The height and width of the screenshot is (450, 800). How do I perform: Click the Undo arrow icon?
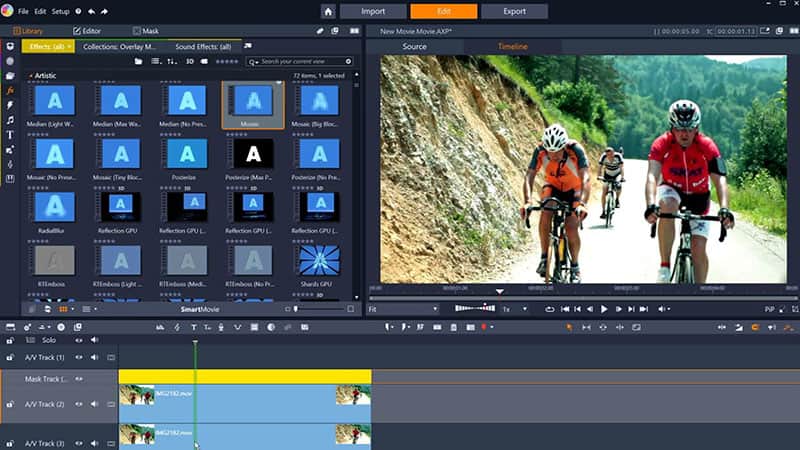[91, 11]
